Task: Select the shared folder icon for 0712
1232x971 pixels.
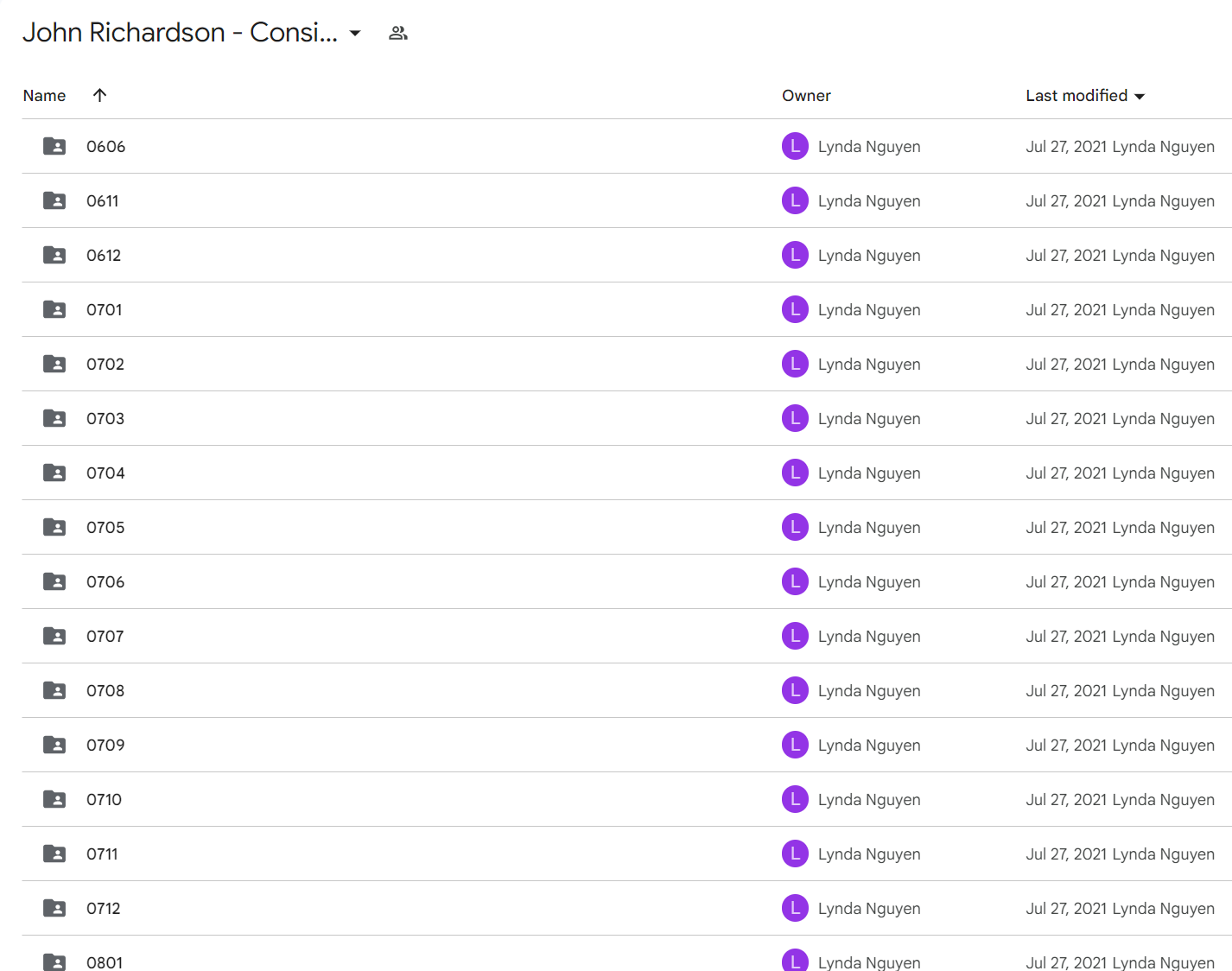Action: (x=54, y=908)
